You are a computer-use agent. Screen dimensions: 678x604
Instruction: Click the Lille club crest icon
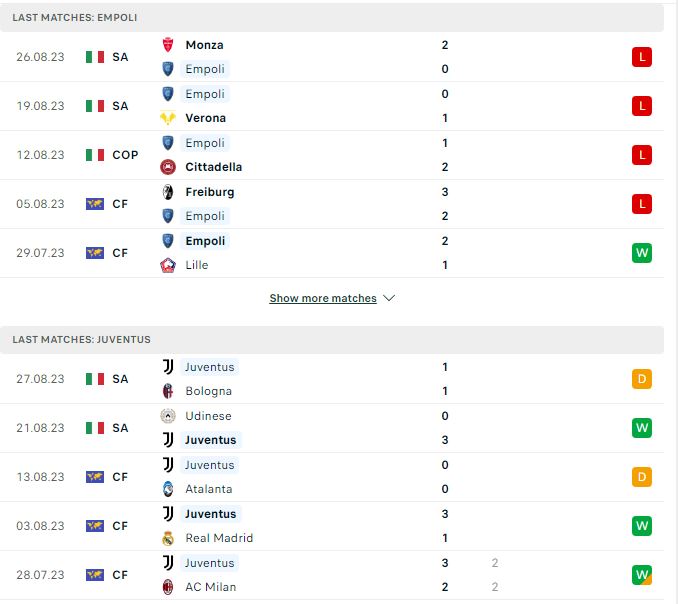pyautogui.click(x=168, y=265)
